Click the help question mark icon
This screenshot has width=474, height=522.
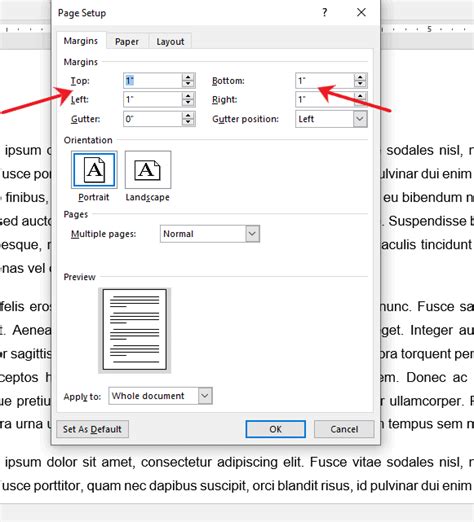(x=325, y=13)
